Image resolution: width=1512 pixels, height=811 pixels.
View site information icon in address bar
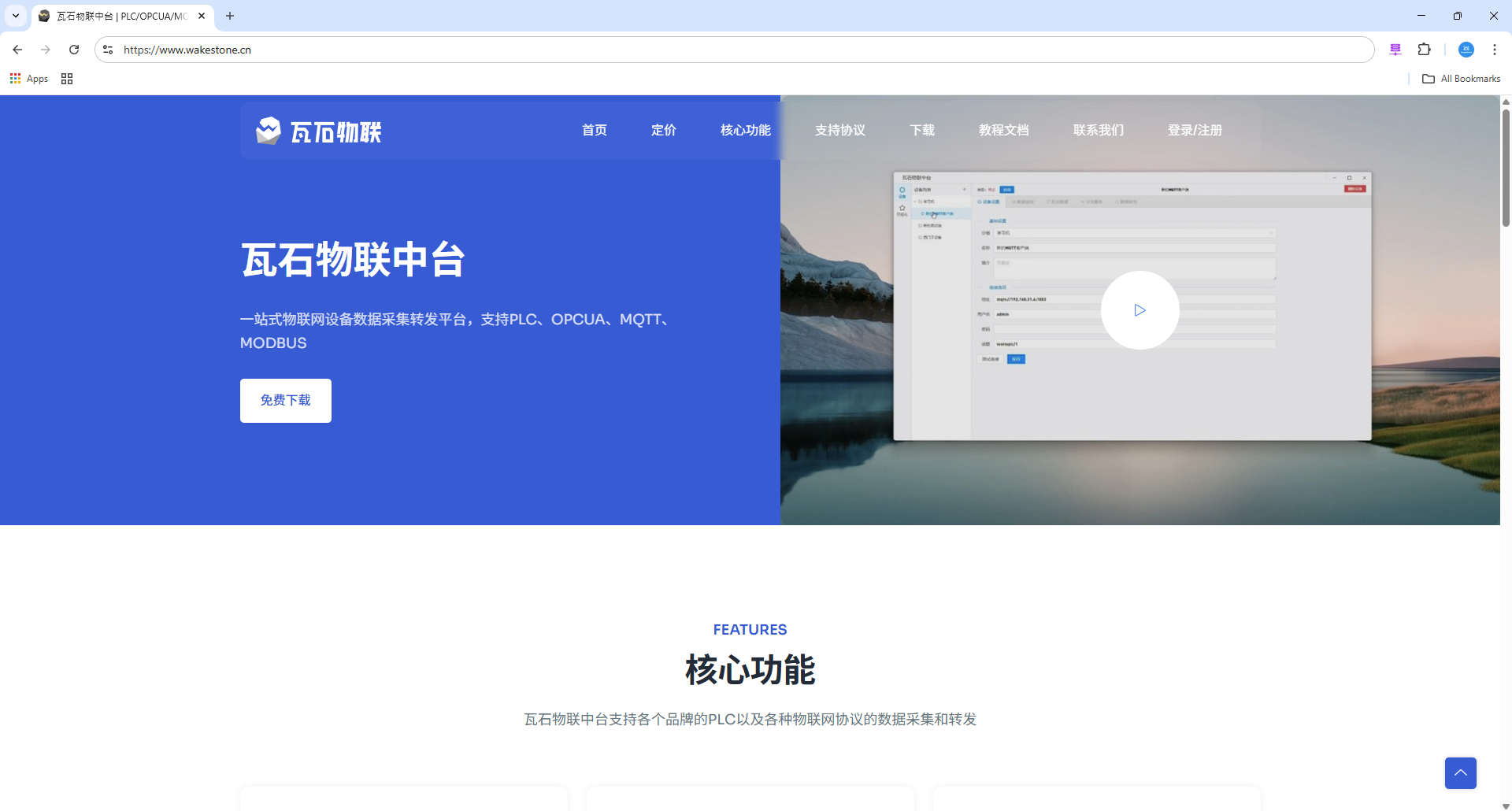coord(108,50)
